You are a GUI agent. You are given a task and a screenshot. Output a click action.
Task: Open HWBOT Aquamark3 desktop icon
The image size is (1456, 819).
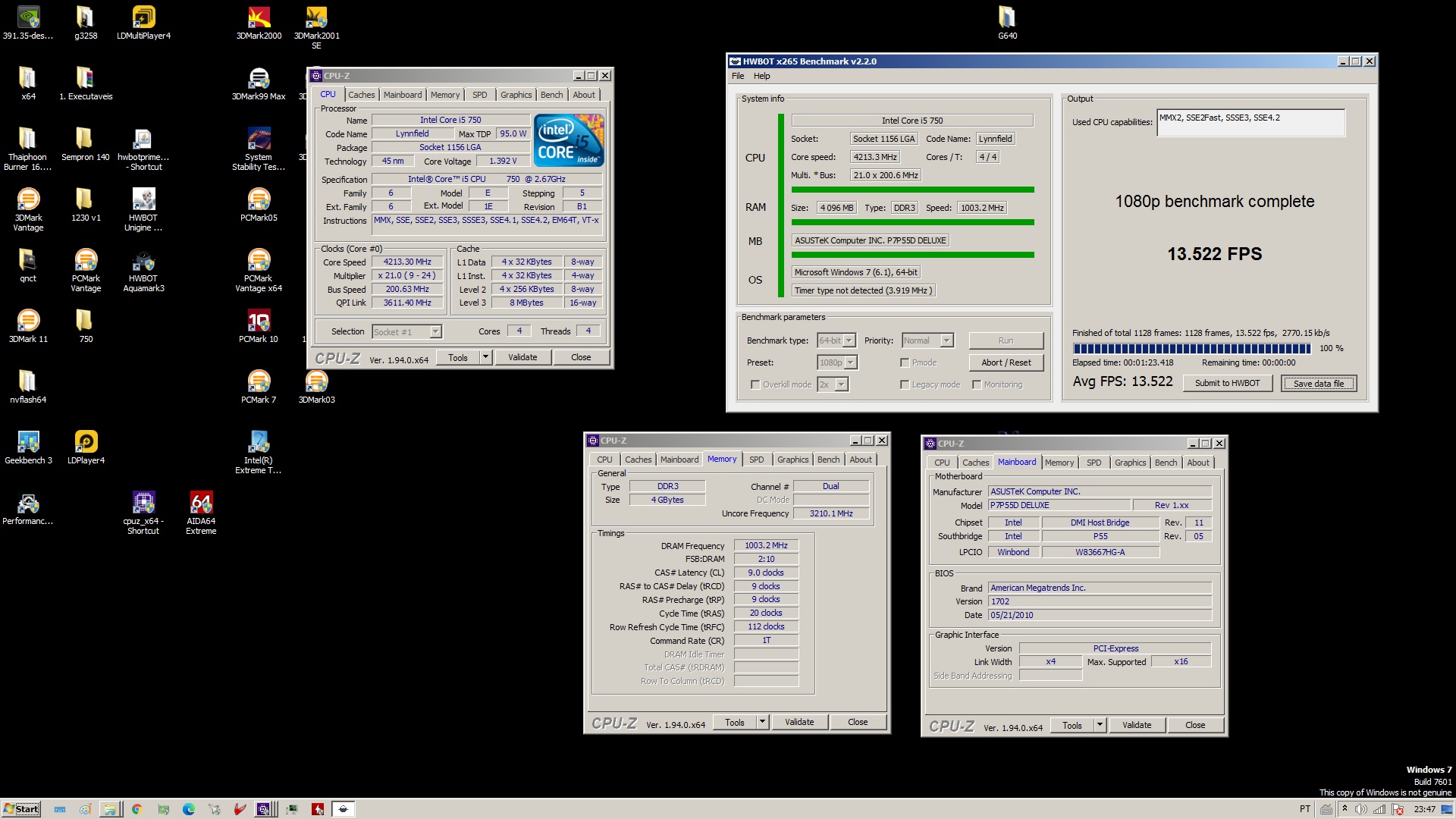click(x=143, y=271)
